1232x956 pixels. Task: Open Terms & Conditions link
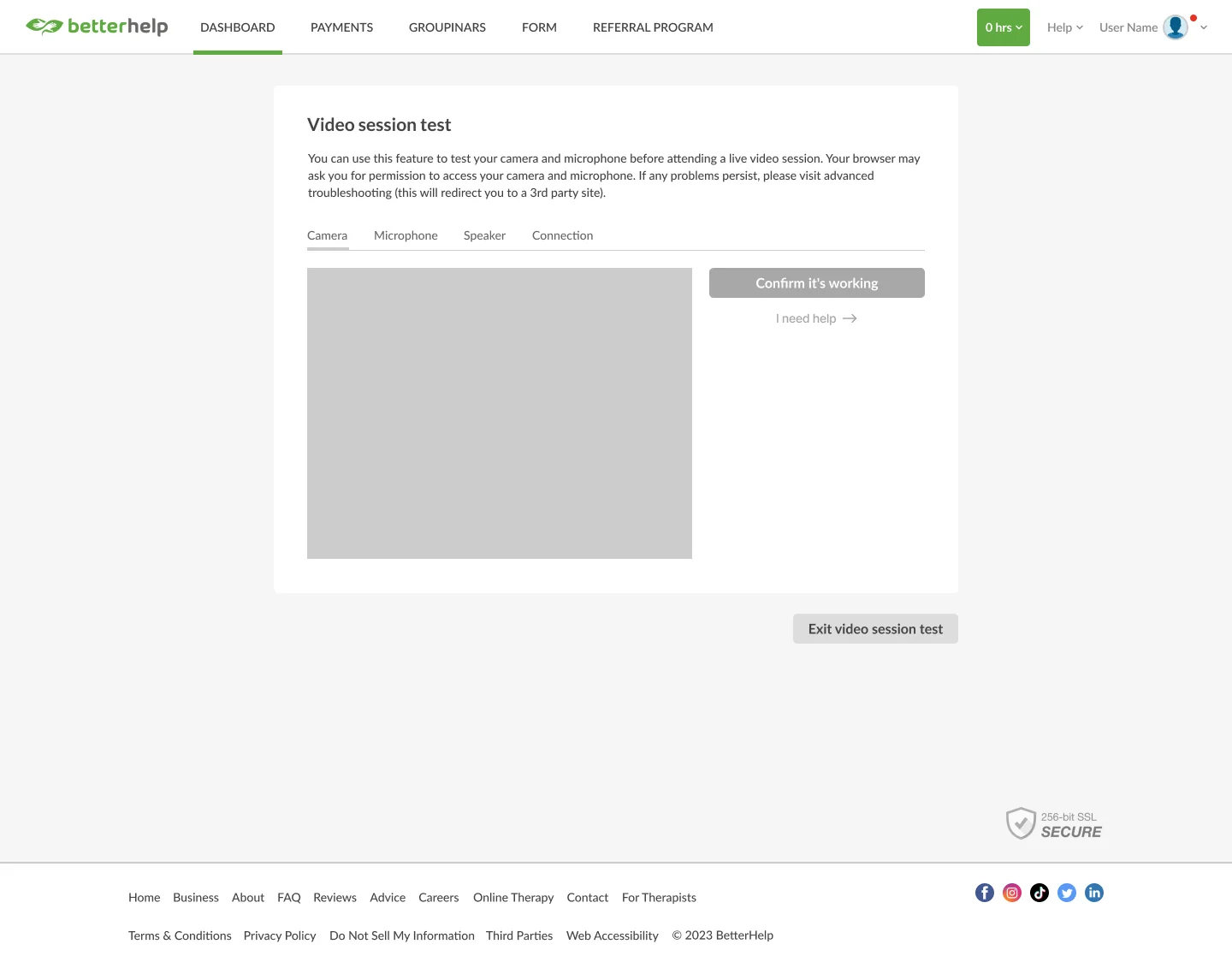[180, 935]
